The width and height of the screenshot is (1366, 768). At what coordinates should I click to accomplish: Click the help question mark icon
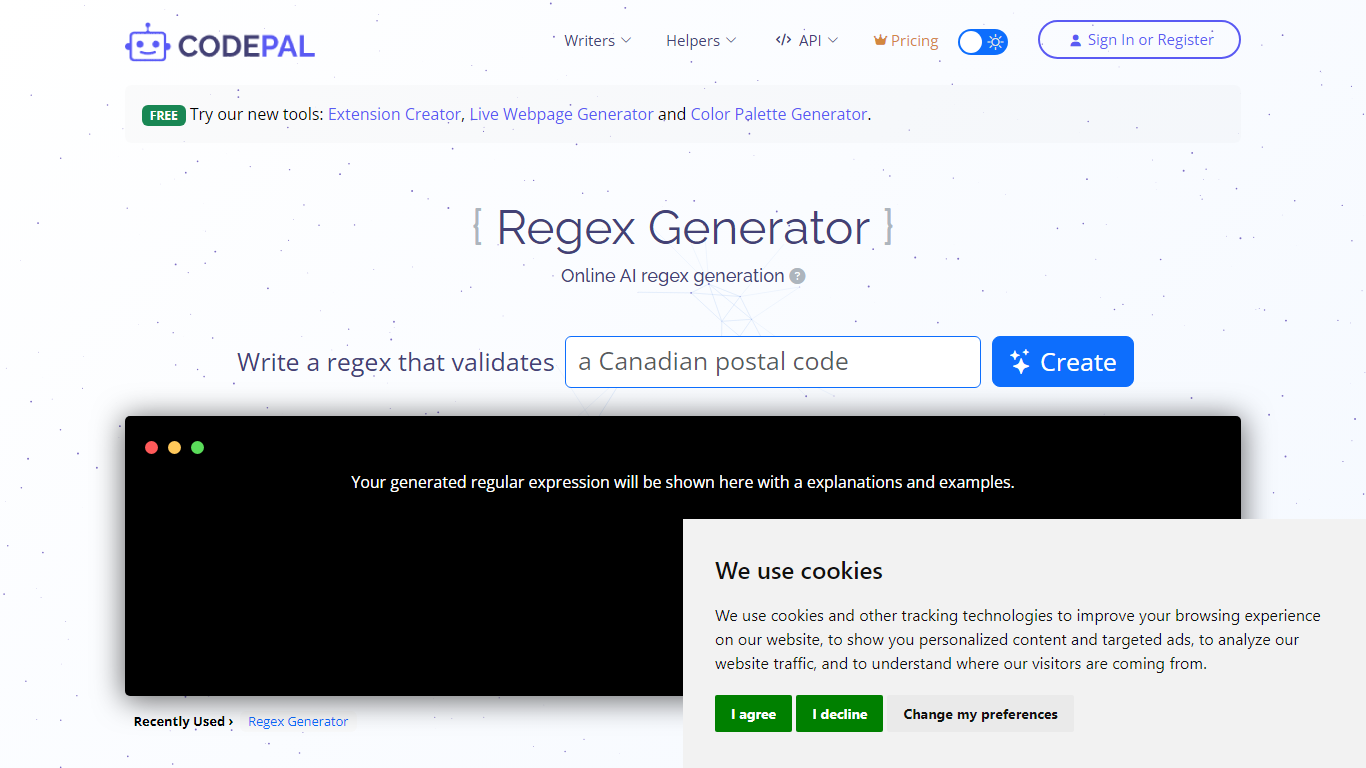(797, 276)
